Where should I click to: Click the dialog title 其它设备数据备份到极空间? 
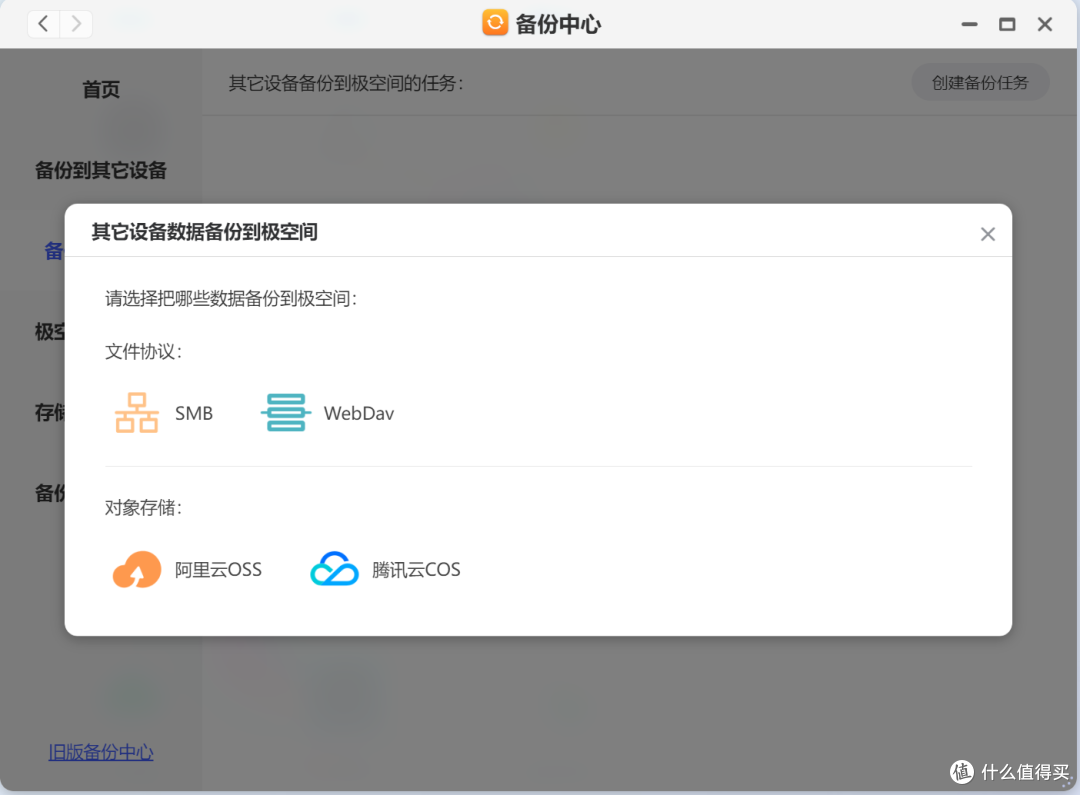coord(205,232)
